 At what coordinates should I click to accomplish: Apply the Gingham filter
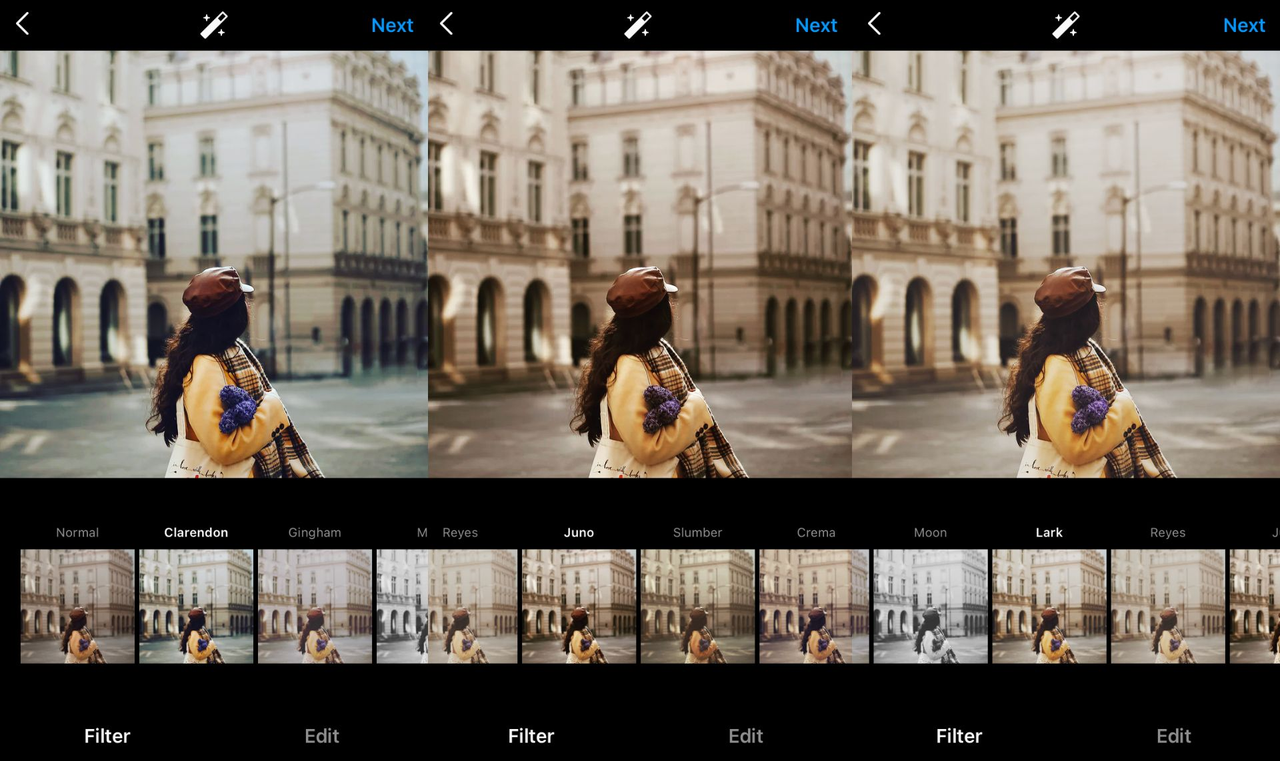[314, 605]
